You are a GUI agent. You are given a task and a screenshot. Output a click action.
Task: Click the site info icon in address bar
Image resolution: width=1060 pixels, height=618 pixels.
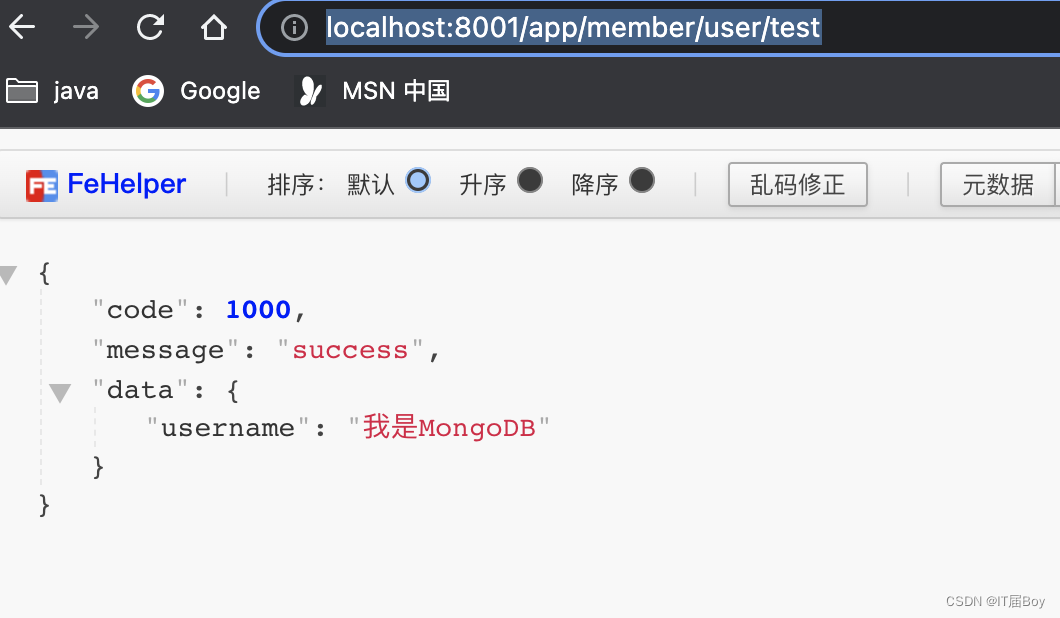[293, 28]
